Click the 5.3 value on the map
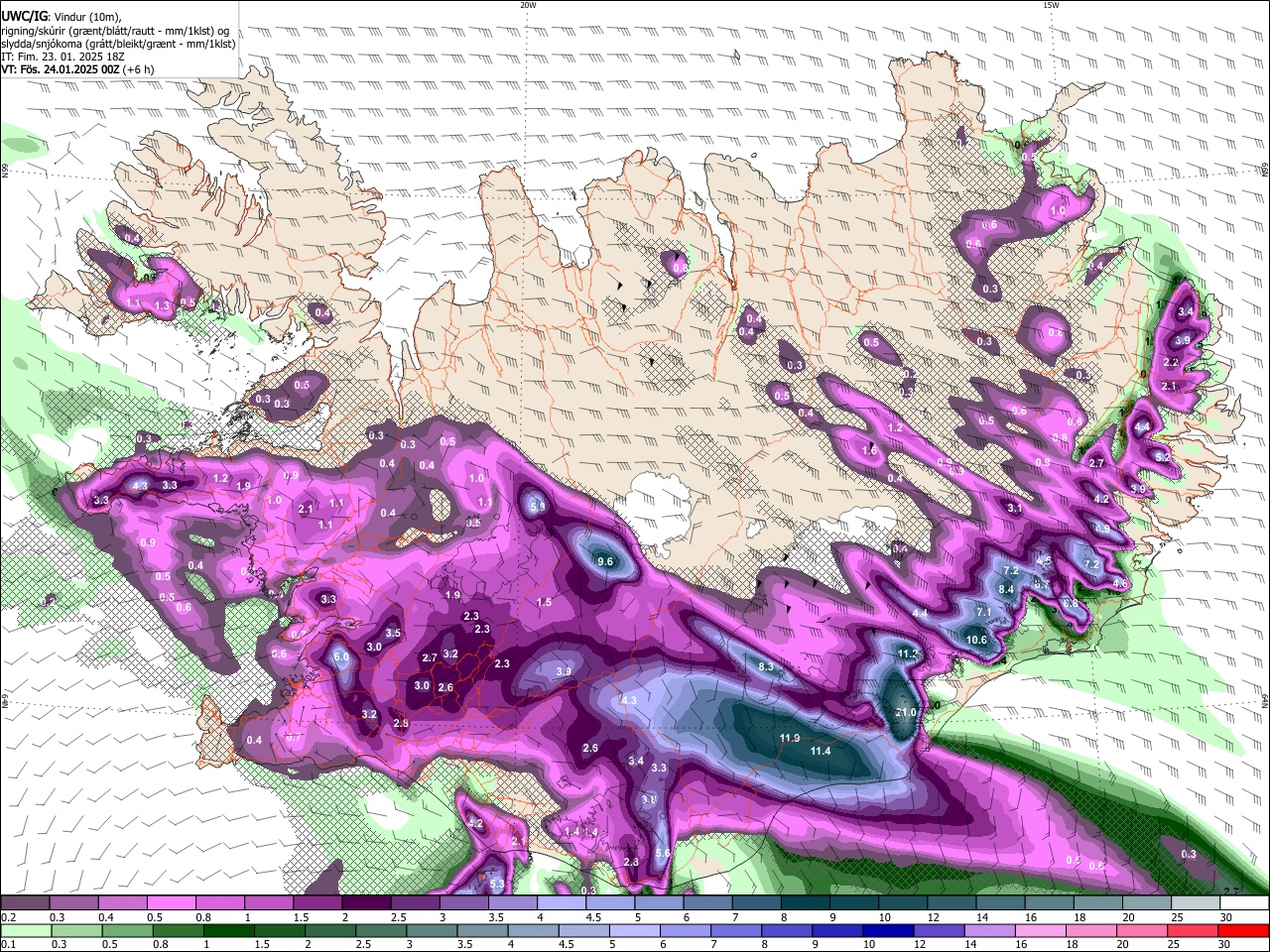Screen dimensions: 1270x952 pyautogui.click(x=497, y=884)
